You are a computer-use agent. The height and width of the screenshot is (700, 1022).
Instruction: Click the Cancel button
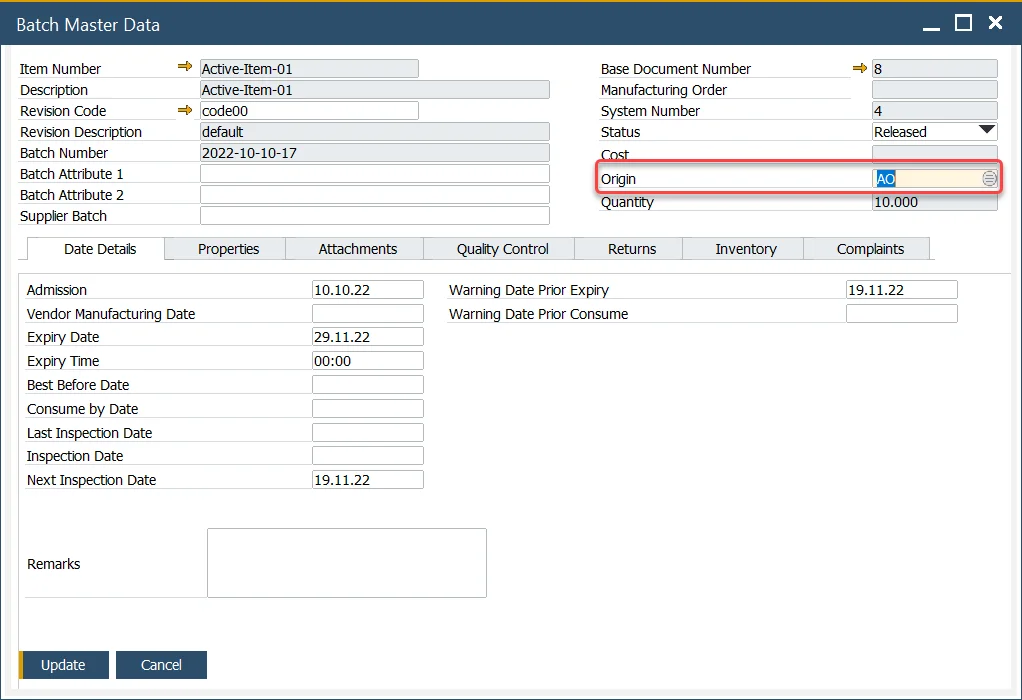(161, 664)
